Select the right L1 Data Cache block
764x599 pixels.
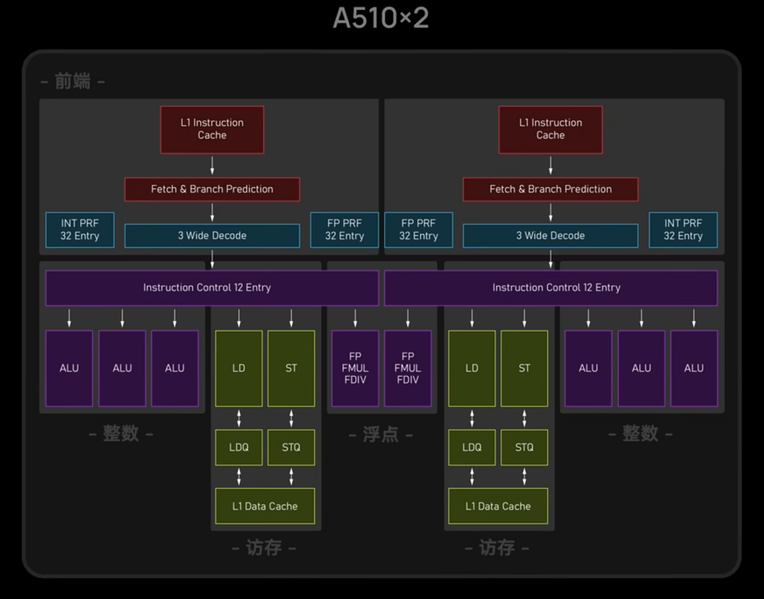coord(498,506)
